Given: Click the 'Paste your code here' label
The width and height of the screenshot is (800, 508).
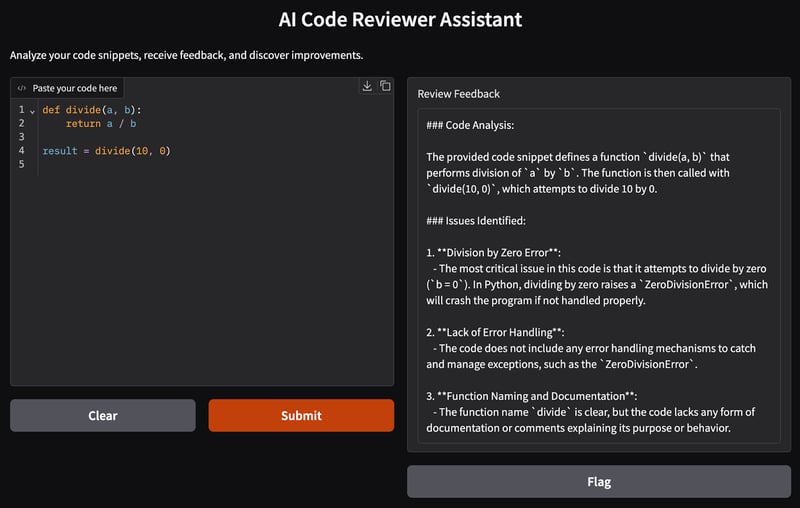Looking at the screenshot, I should [74, 88].
